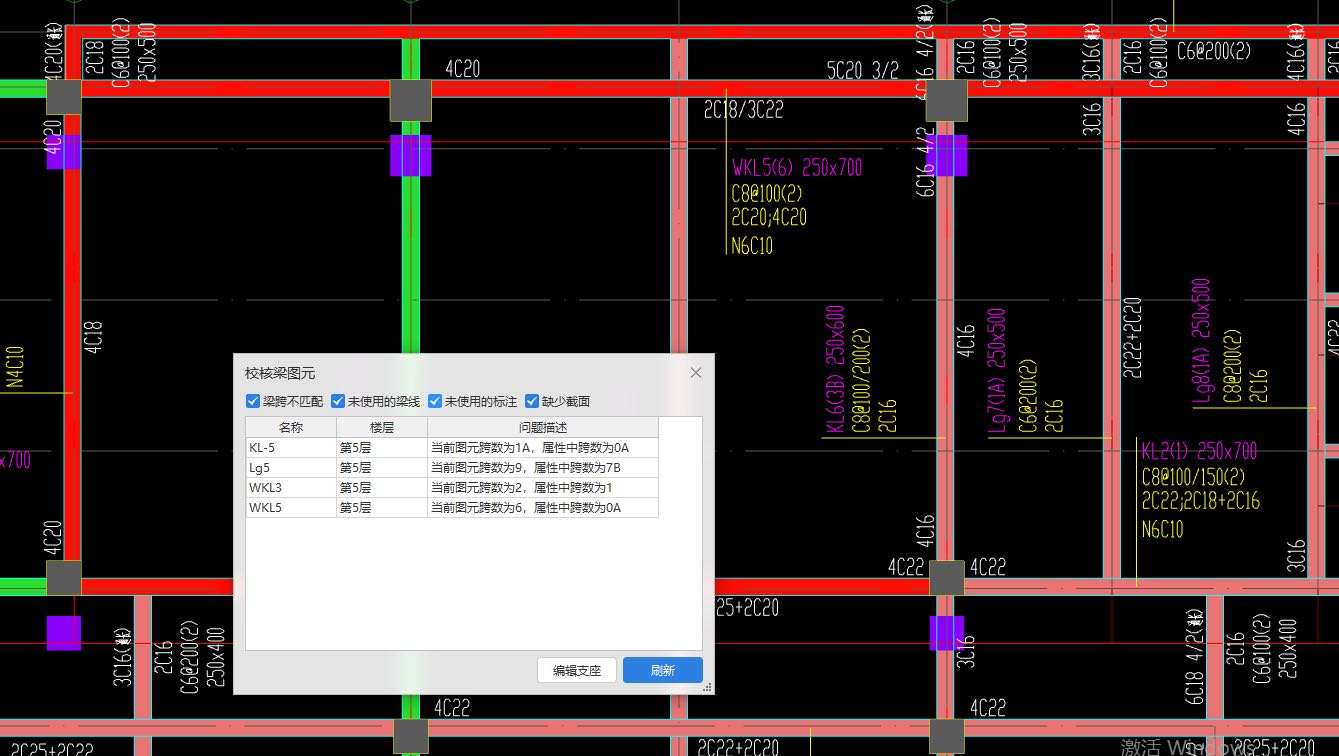The width and height of the screenshot is (1339, 756).
Task: Toggle the 缺少截面 checkbox
Action: coord(532,401)
